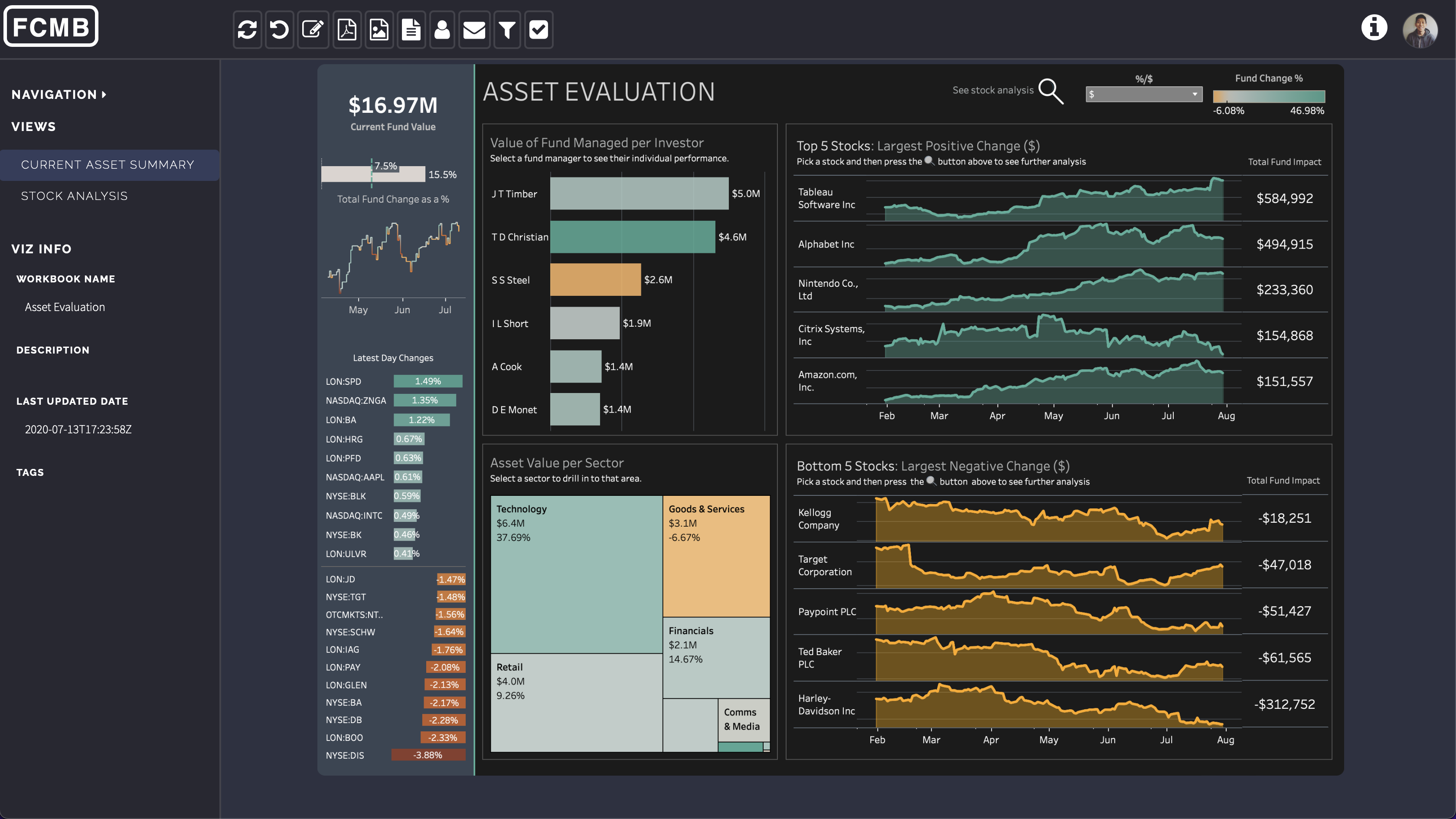The image size is (1456, 819).
Task: Download the dashboard as PDF
Action: 346,29
